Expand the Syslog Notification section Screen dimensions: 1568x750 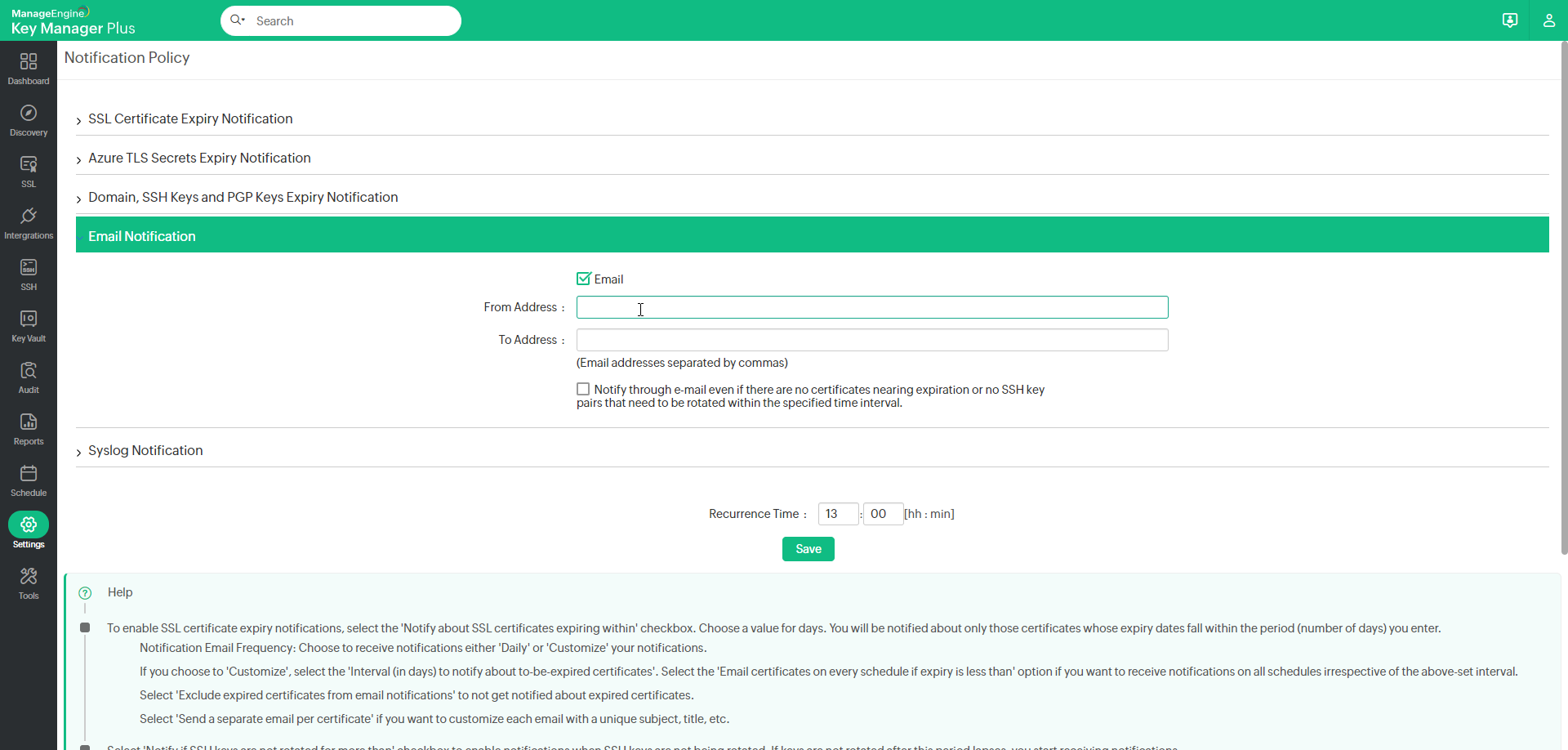(x=813, y=450)
